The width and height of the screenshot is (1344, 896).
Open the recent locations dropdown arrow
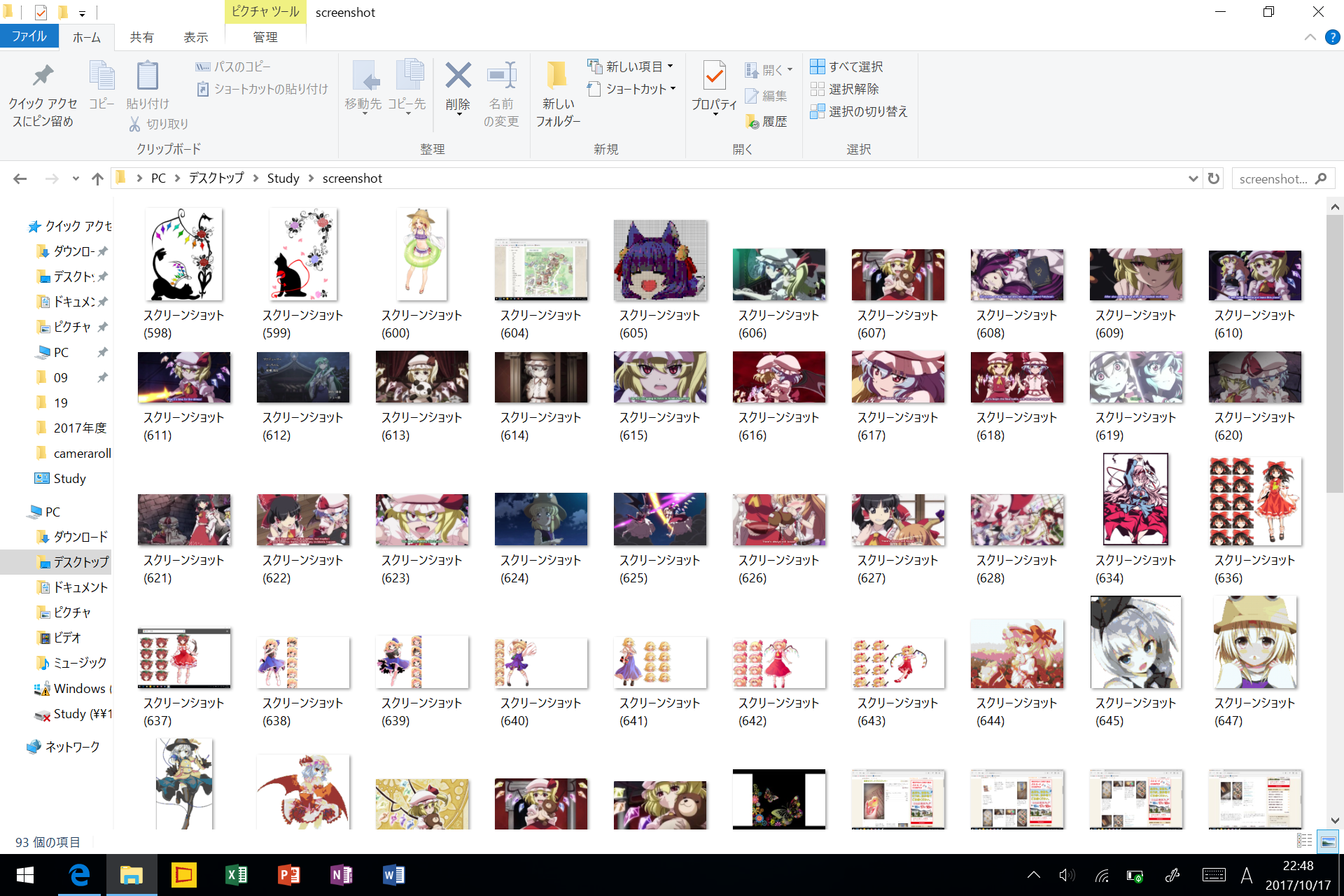(76, 178)
